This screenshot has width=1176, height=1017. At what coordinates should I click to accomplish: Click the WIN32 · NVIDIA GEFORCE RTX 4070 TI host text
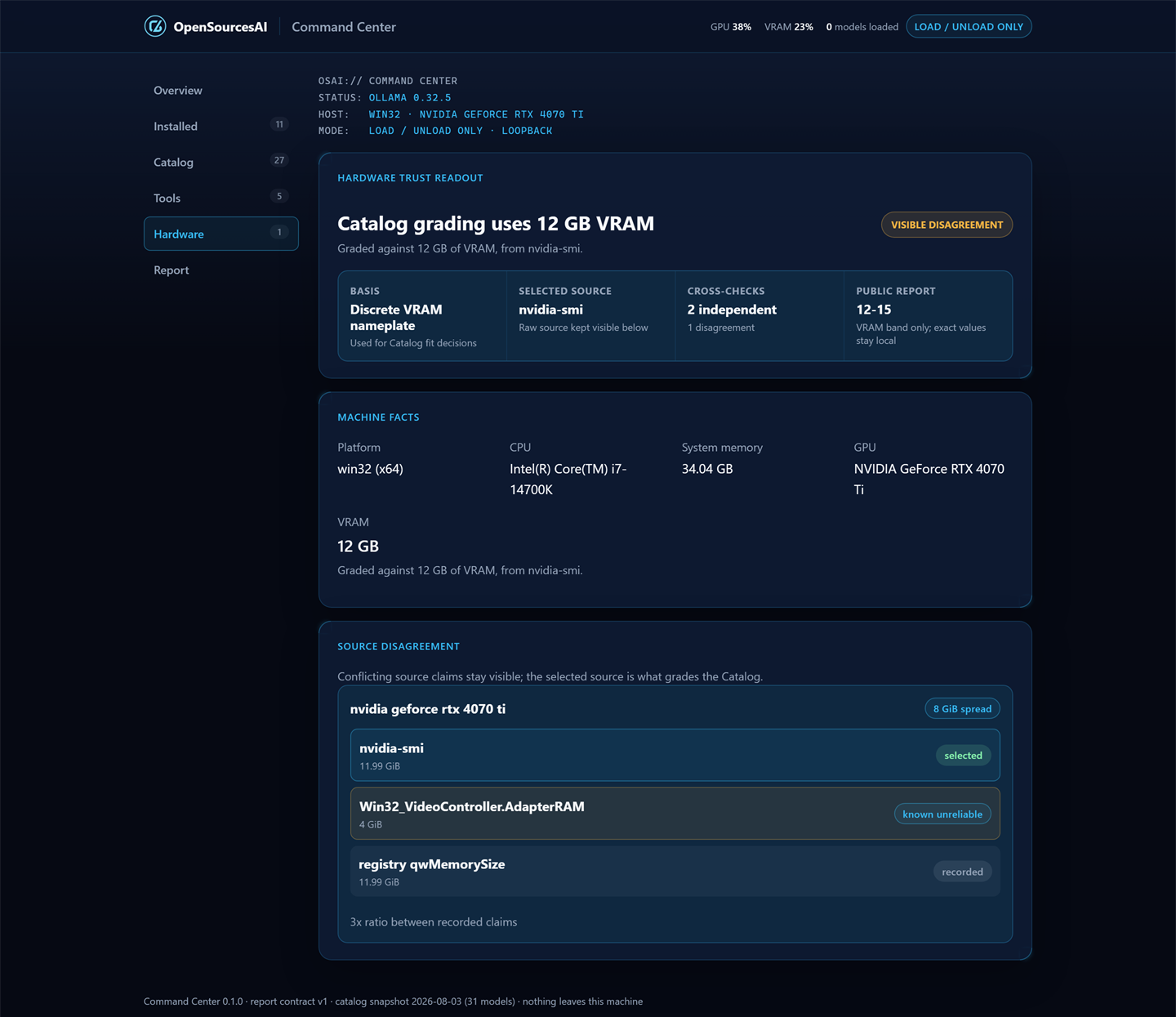476,114
